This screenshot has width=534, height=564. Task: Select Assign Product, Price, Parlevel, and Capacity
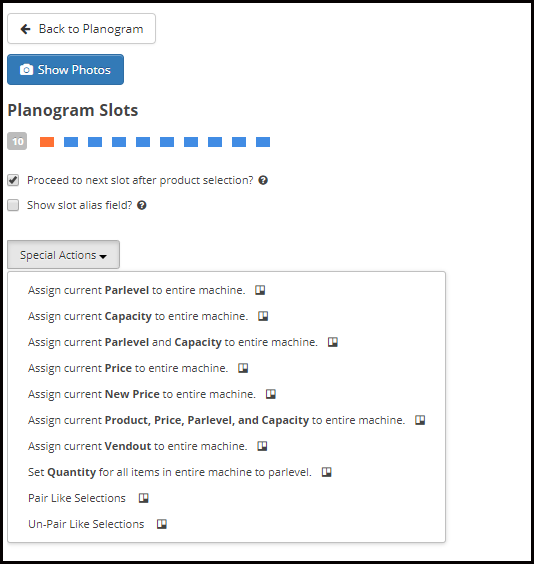216,420
